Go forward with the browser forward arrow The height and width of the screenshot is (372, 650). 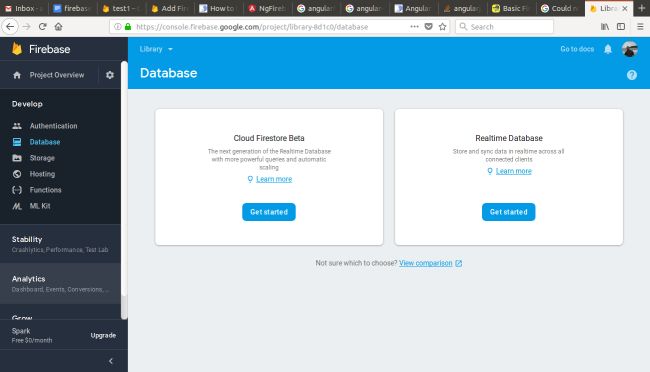(27, 27)
